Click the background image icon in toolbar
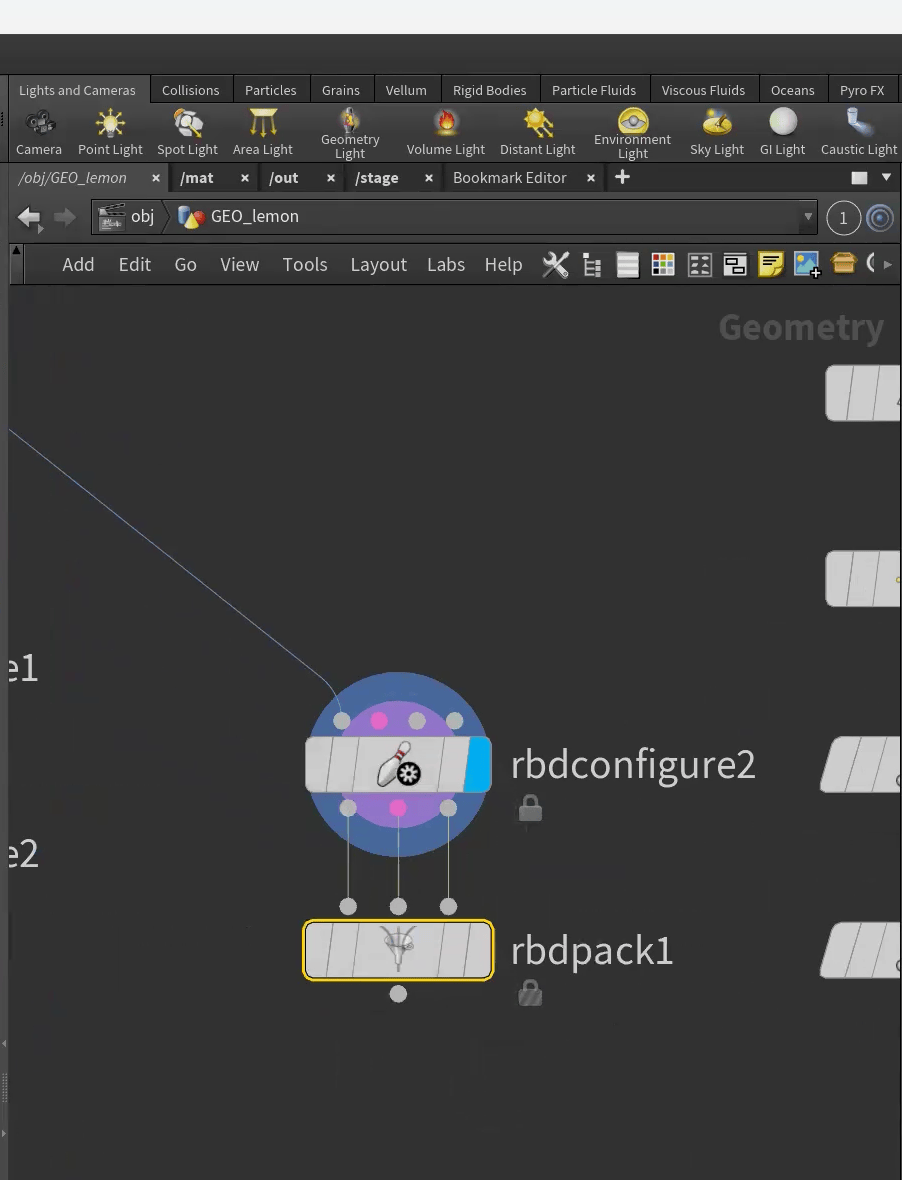Image resolution: width=902 pixels, height=1180 pixels. point(806,265)
